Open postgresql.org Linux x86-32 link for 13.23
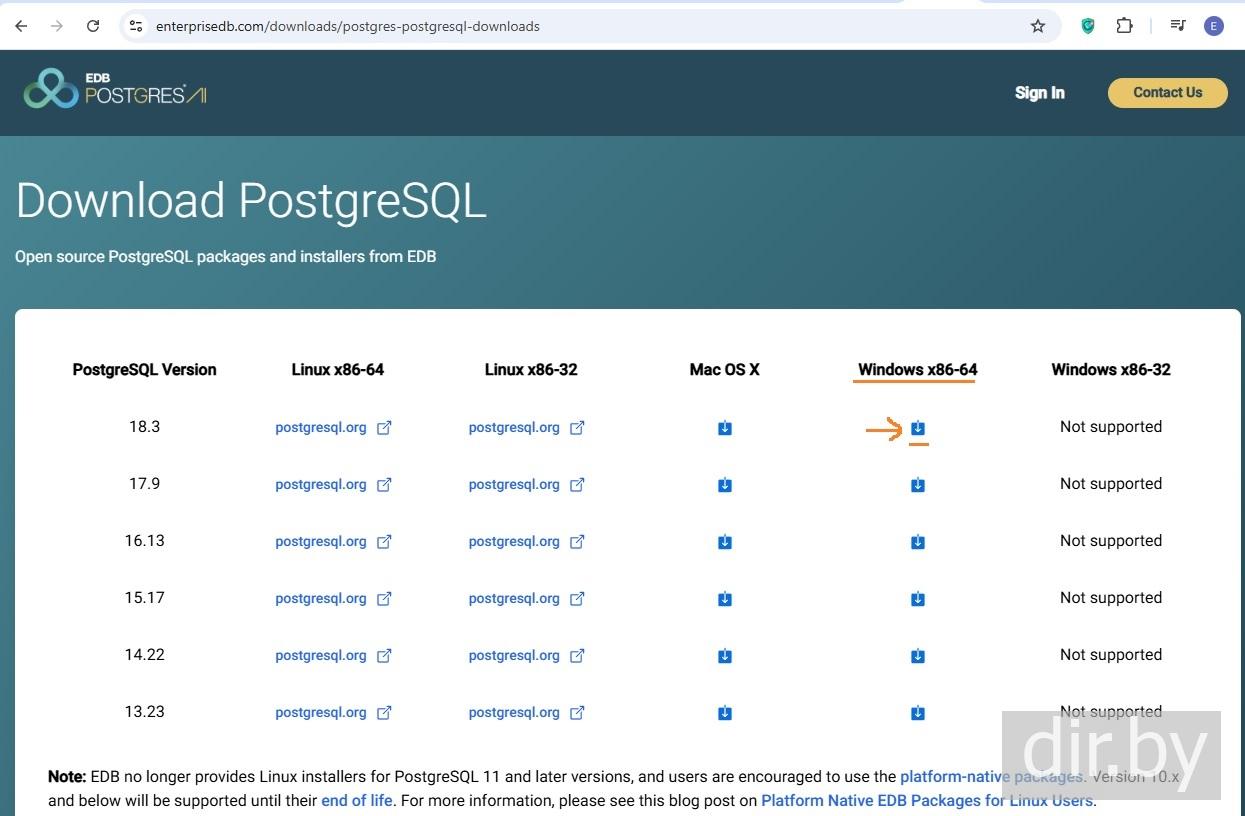Image resolution: width=1245 pixels, height=816 pixels. click(x=526, y=712)
